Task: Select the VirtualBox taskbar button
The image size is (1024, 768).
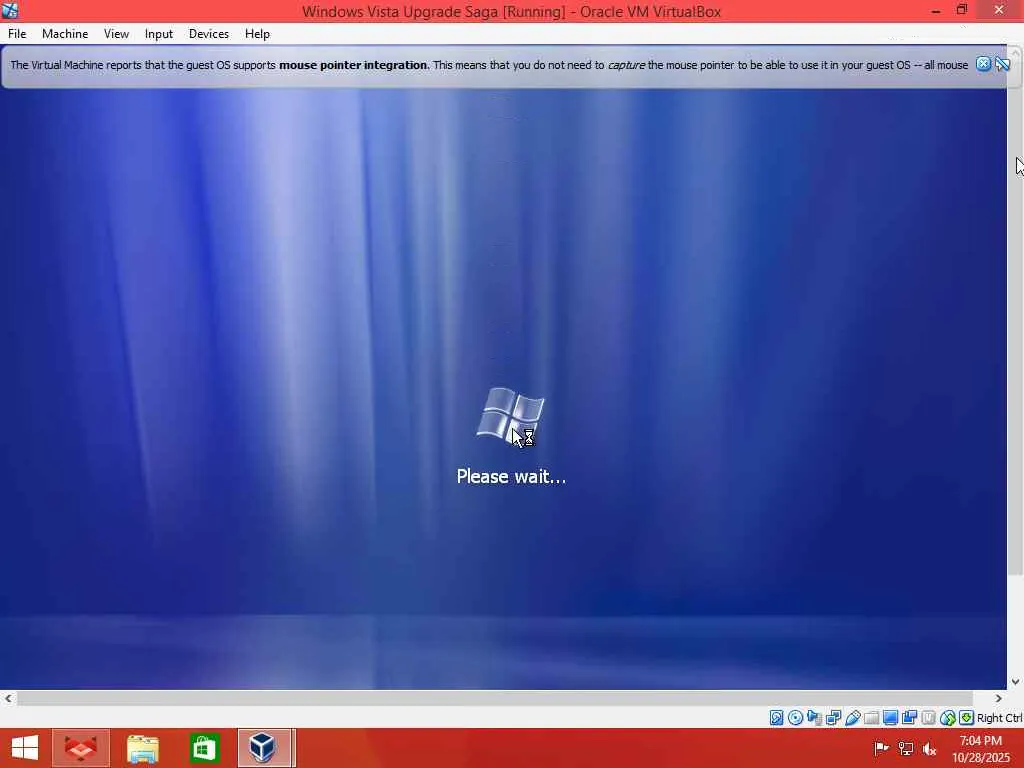Action: pos(264,748)
